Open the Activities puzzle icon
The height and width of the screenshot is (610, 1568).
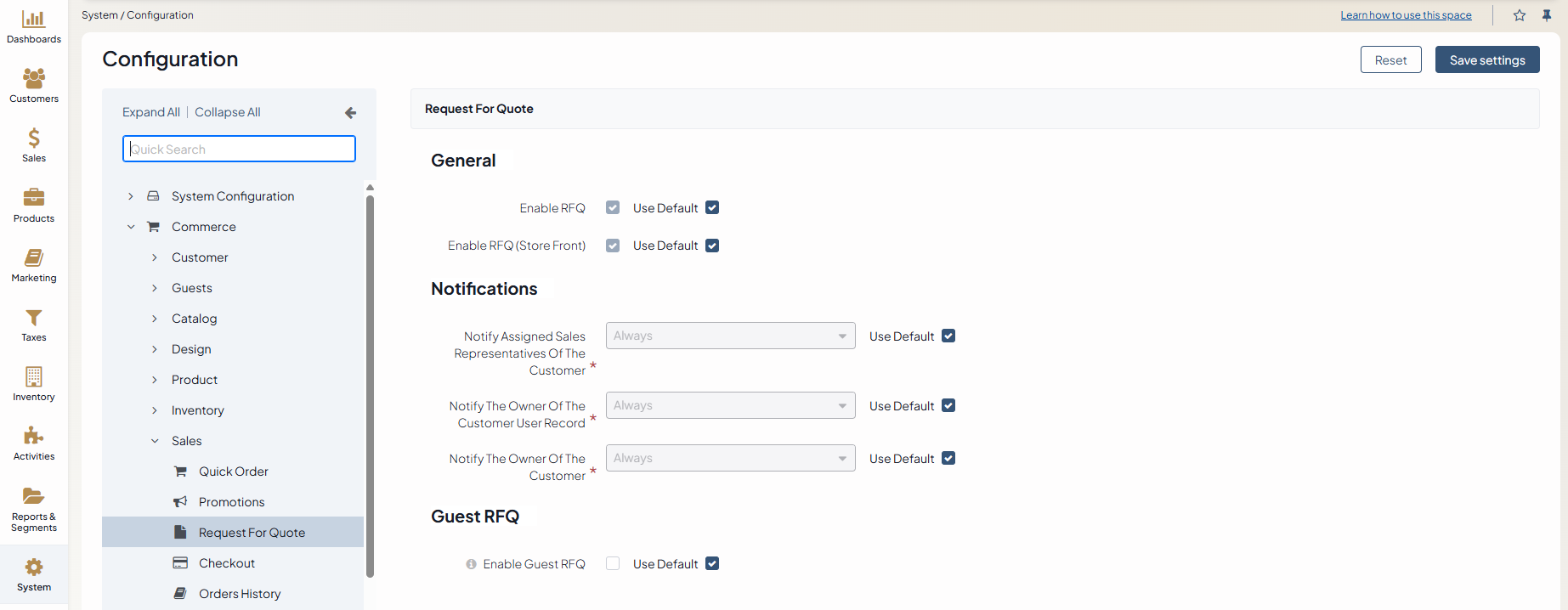[x=34, y=437]
